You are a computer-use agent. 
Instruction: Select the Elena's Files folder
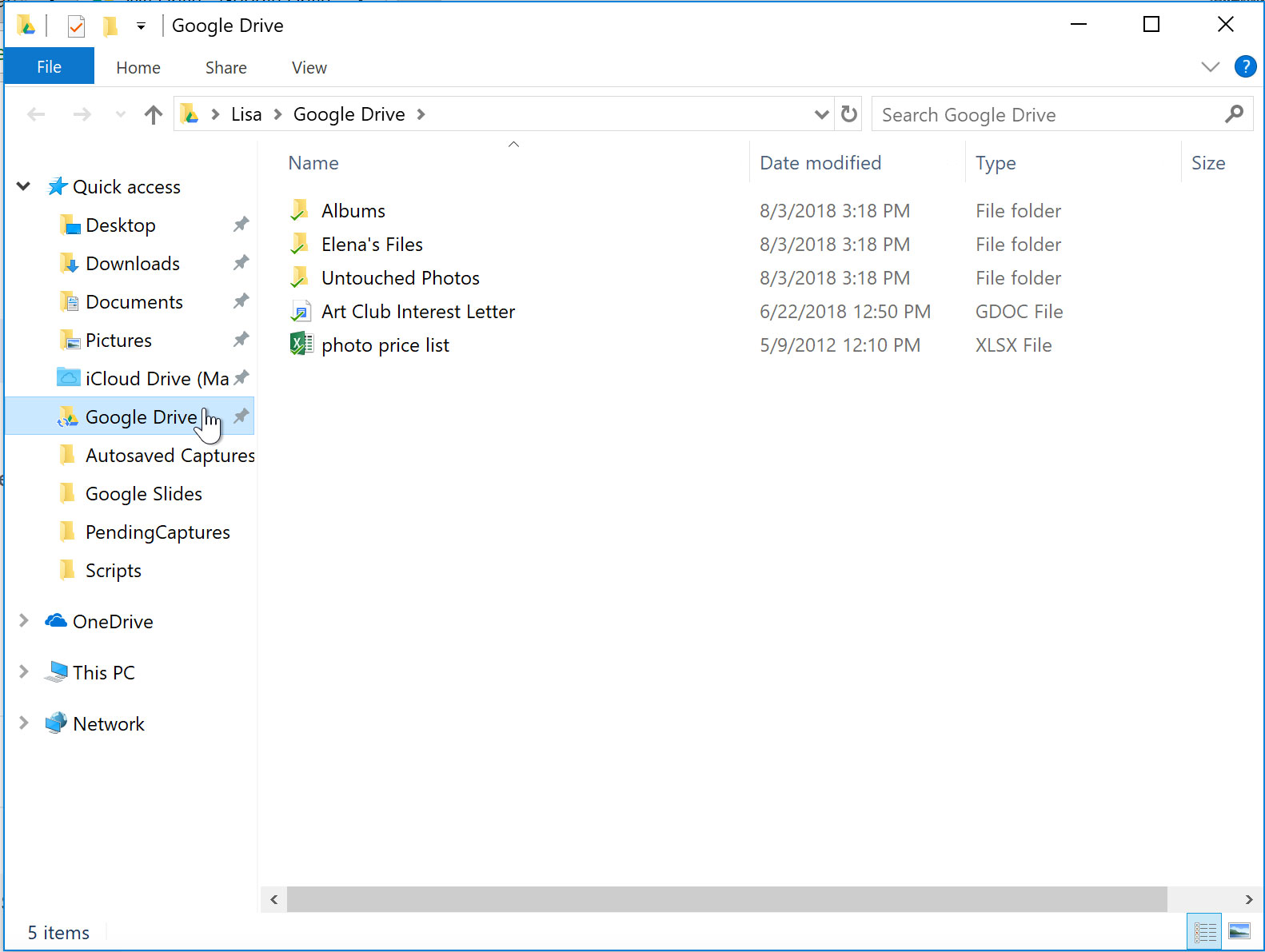pyautogui.click(x=372, y=245)
